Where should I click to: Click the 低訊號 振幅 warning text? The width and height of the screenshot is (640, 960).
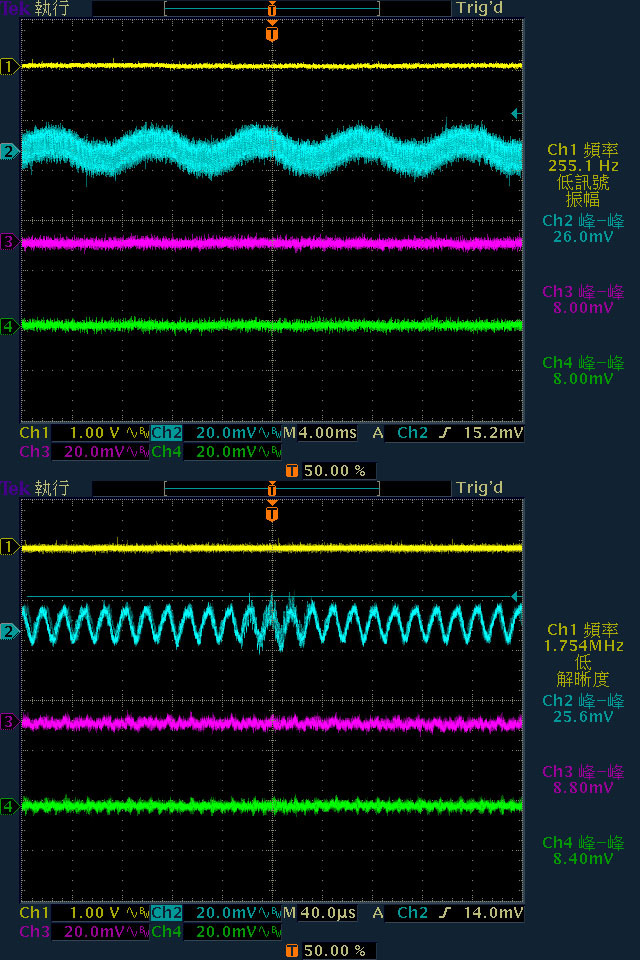pos(583,191)
